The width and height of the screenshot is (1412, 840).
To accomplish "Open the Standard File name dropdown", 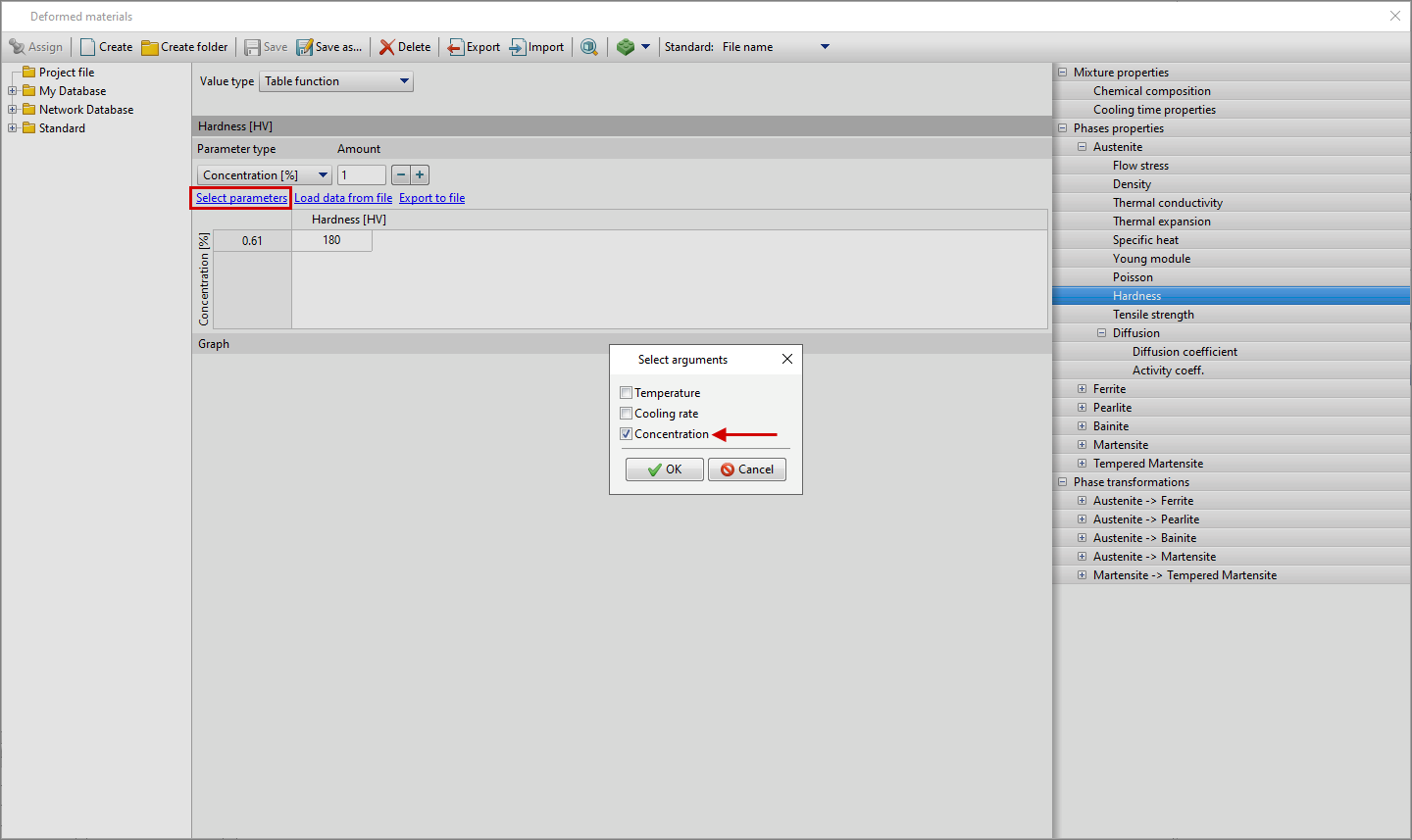I will pos(824,47).
